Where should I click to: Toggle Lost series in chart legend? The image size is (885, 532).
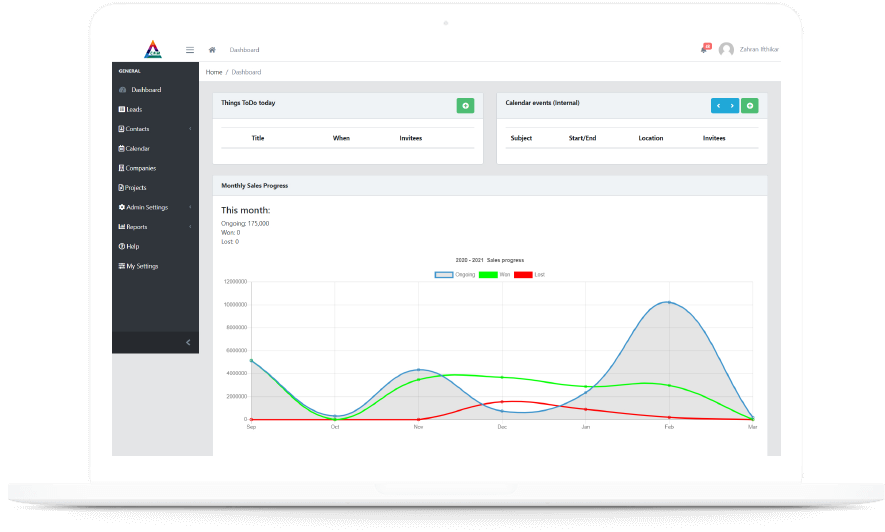[x=529, y=274]
